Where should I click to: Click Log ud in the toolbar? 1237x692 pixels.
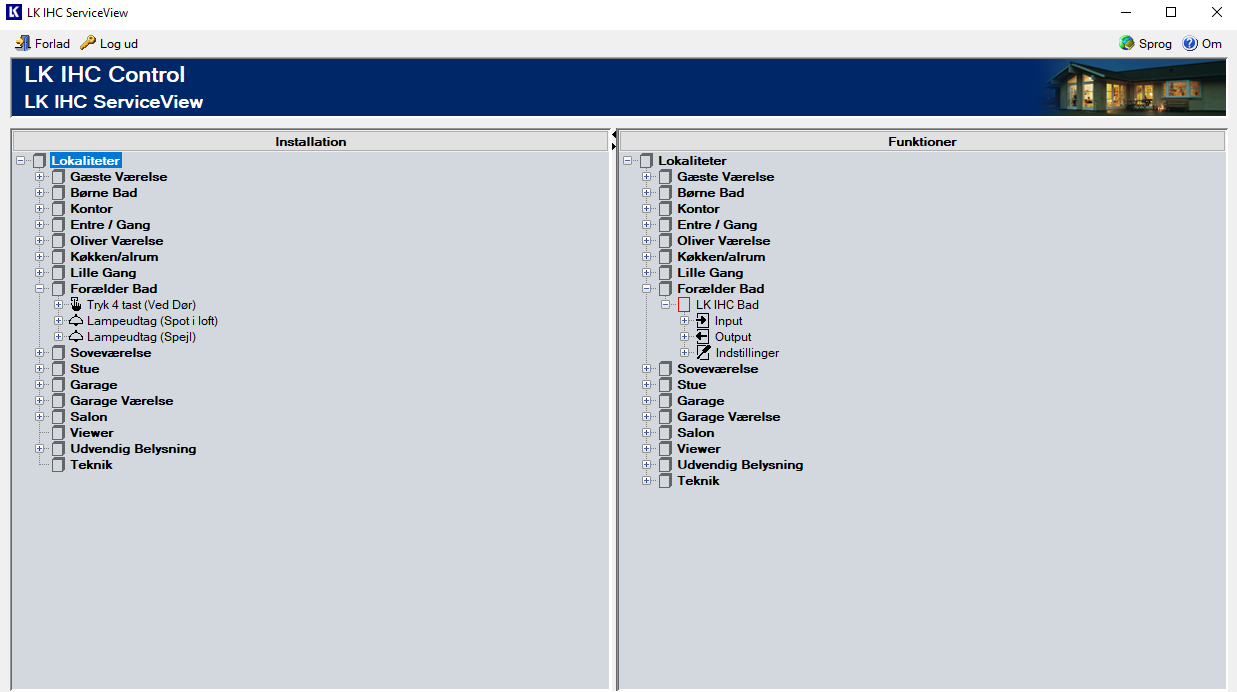click(x=109, y=44)
